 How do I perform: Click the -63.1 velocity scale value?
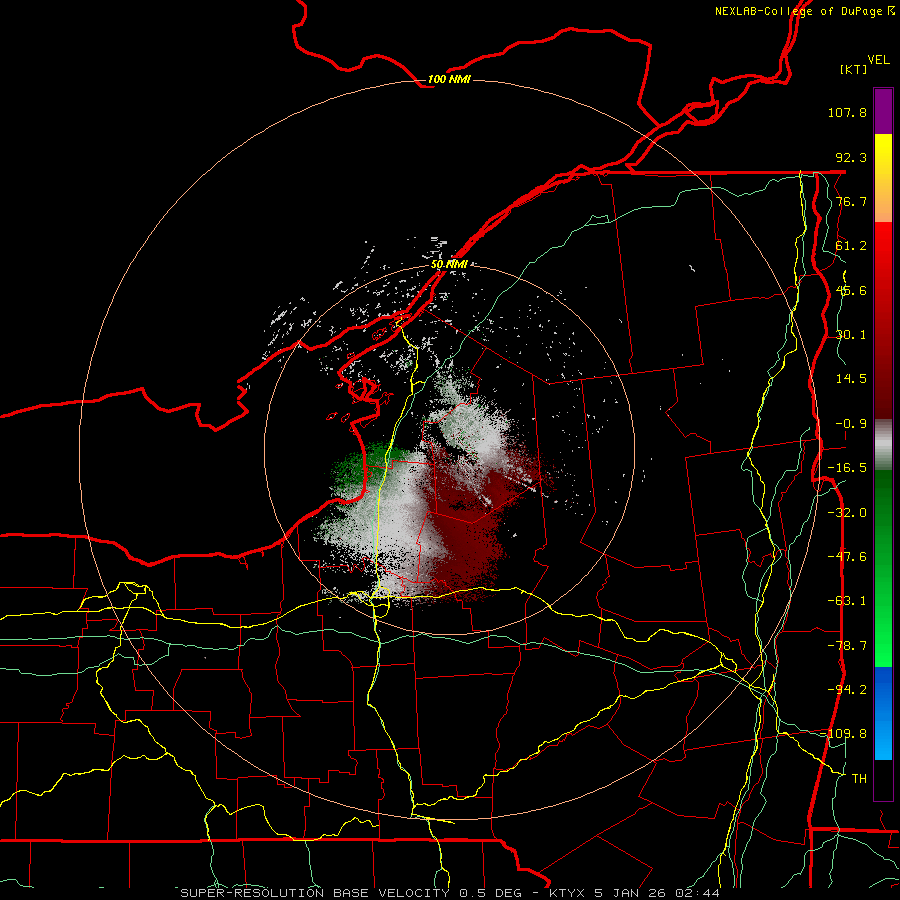[x=847, y=601]
